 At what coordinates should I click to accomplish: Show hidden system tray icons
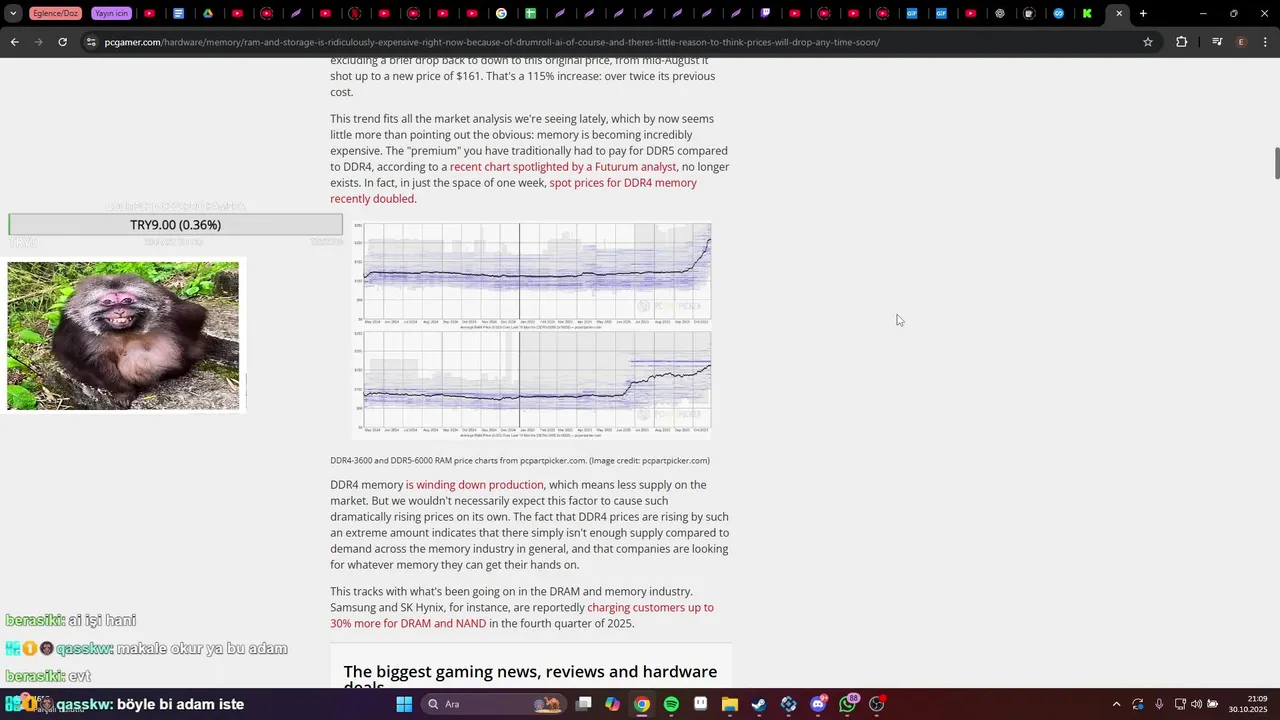pyautogui.click(x=1116, y=704)
